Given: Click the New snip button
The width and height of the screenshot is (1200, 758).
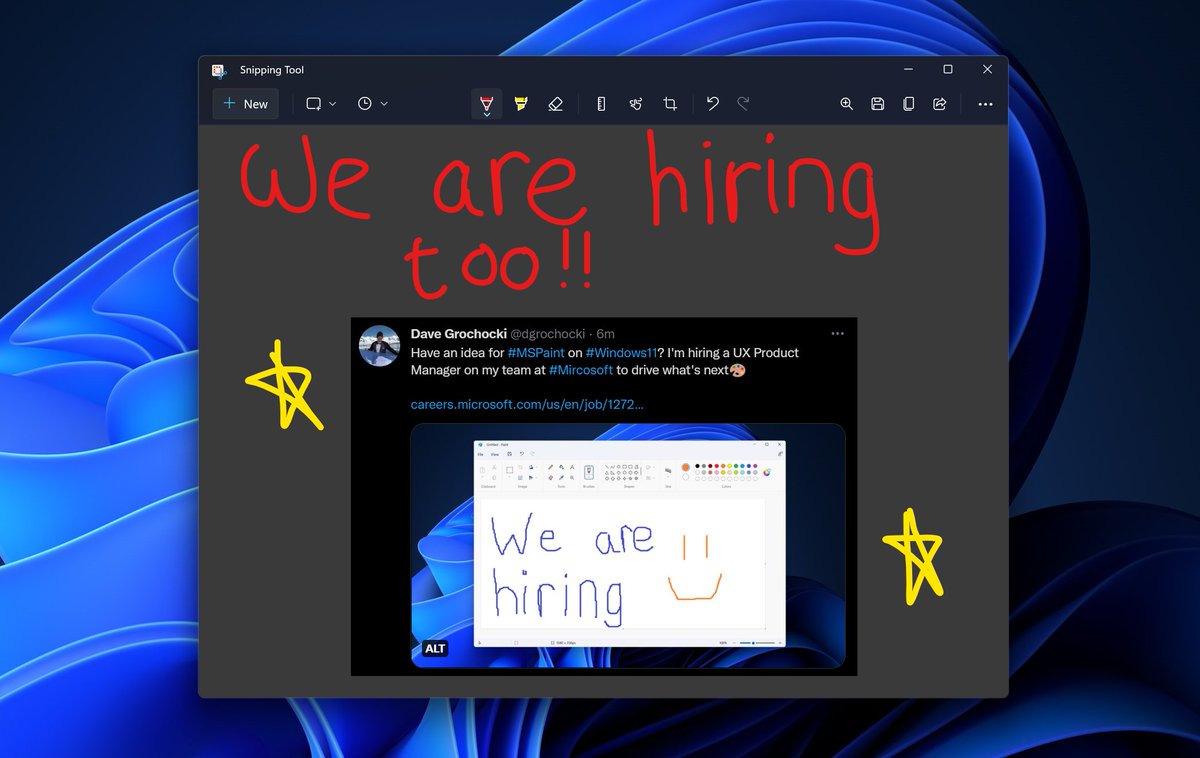Looking at the screenshot, I should click(245, 104).
